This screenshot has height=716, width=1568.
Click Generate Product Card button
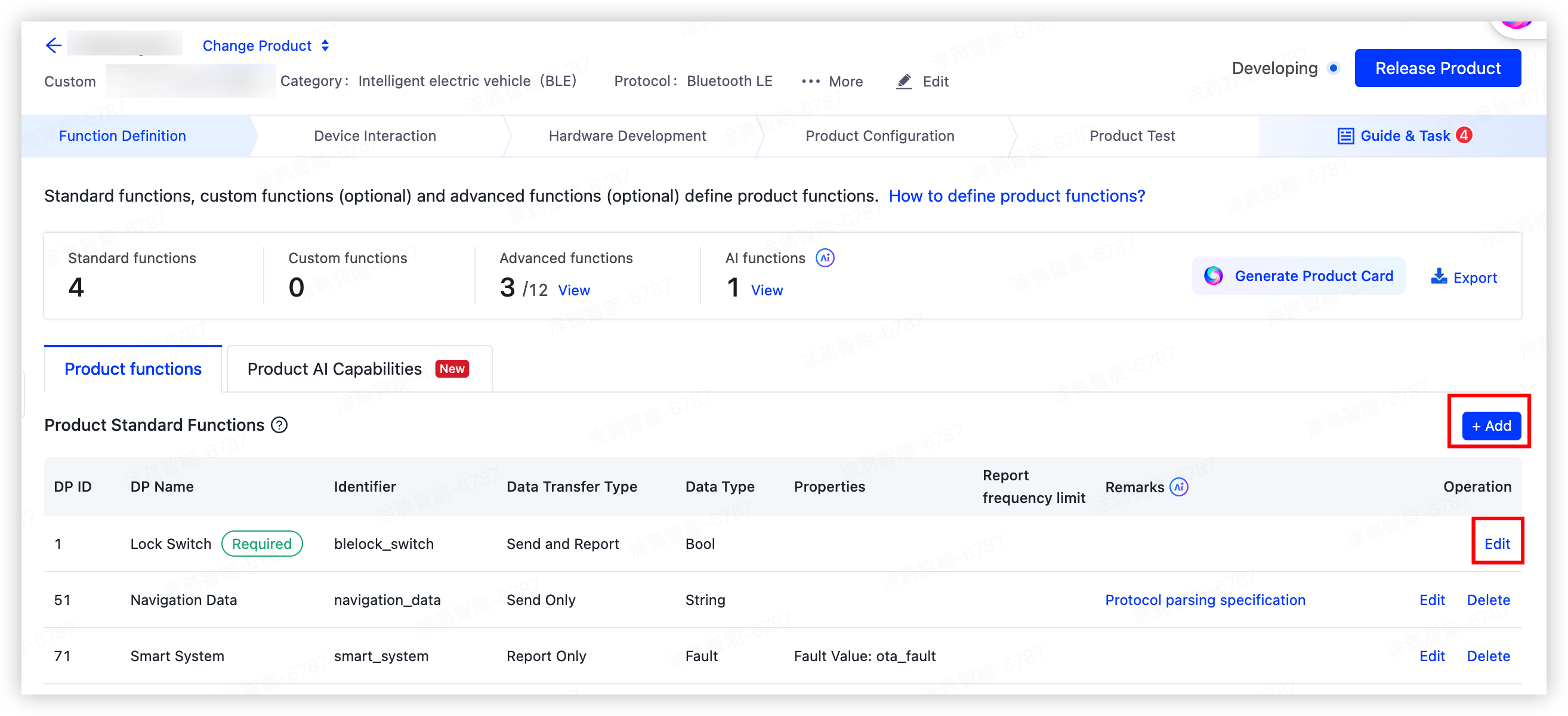(x=1298, y=276)
